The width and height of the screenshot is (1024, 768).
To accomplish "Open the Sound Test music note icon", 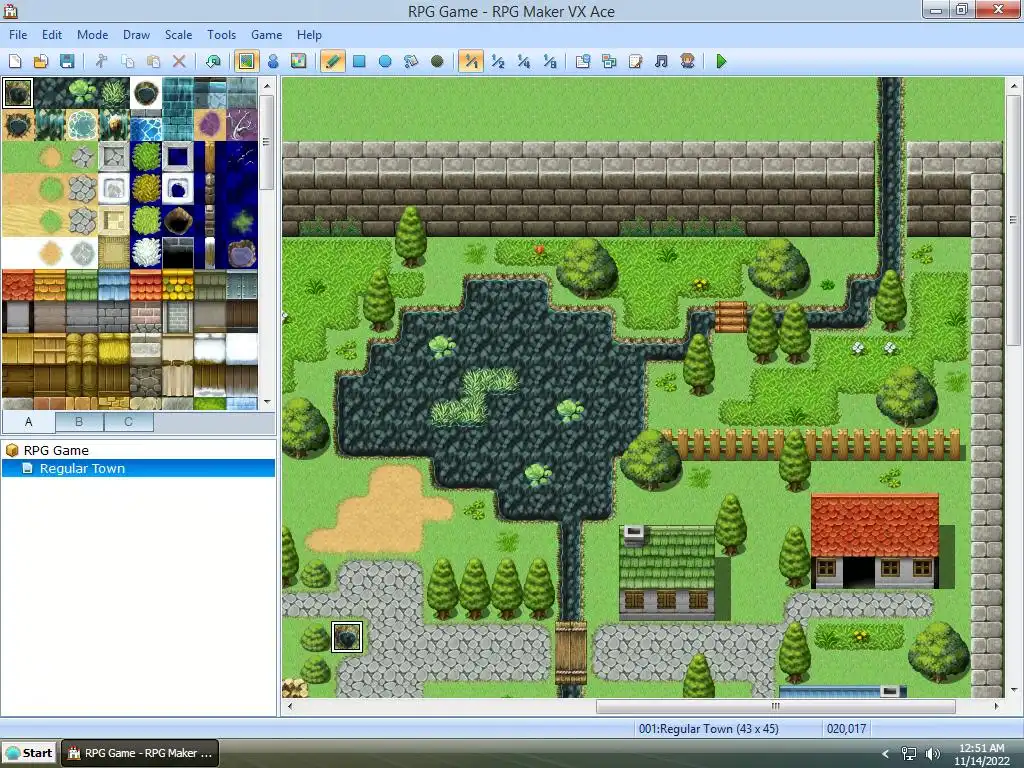I will pyautogui.click(x=661, y=61).
